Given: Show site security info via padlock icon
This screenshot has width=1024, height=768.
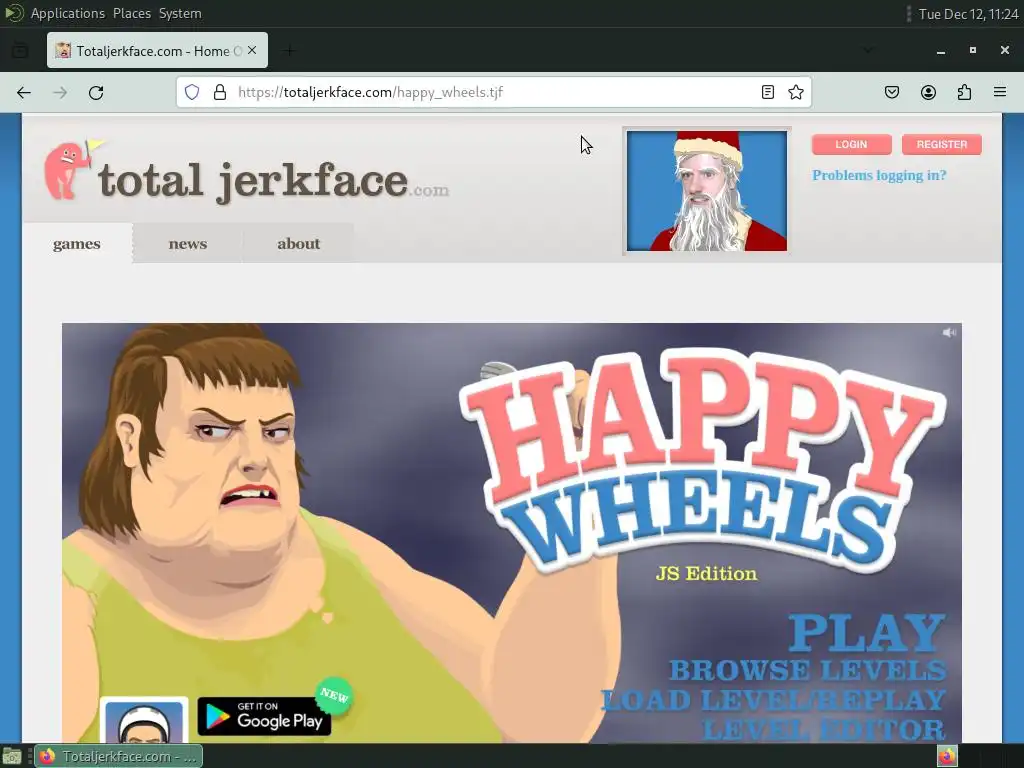Looking at the screenshot, I should coord(220,92).
